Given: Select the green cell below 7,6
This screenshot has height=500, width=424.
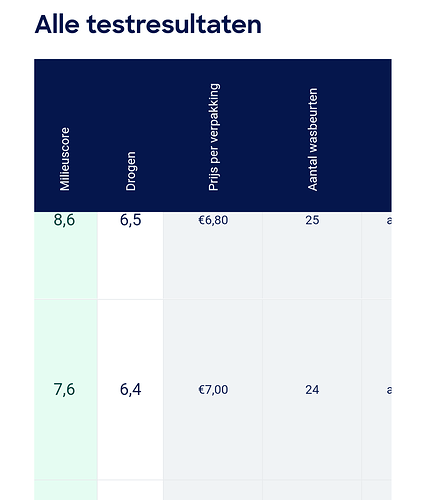Looking at the screenshot, I should pyautogui.click(x=66, y=490).
